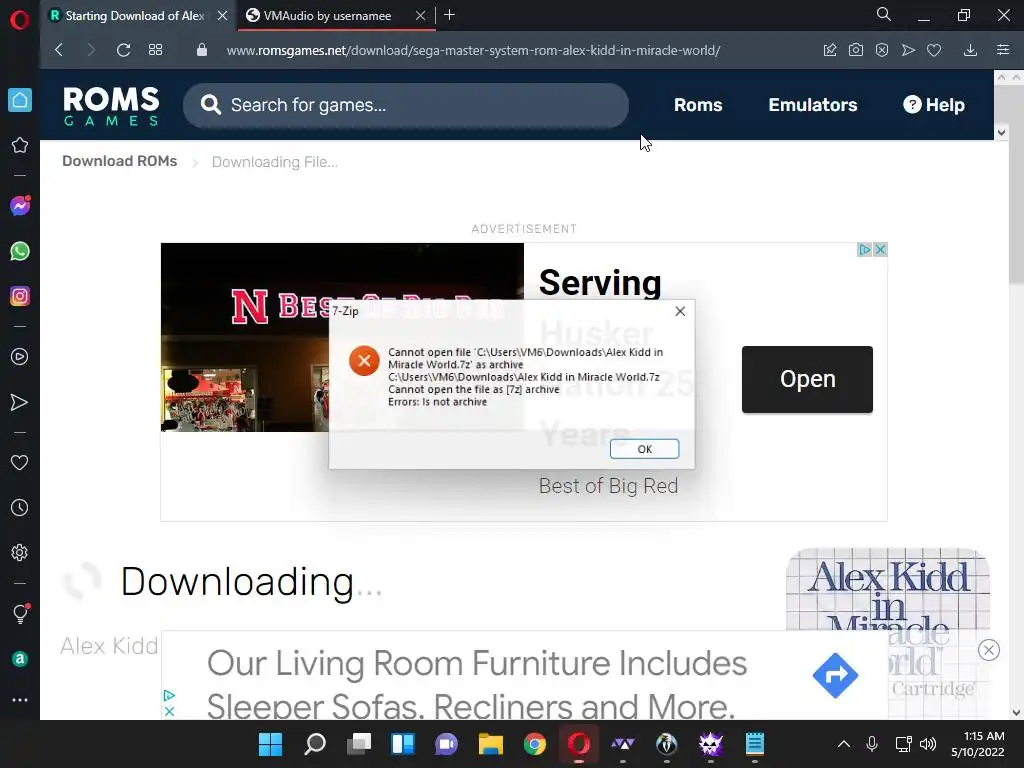The image size is (1024, 768).
Task: Click the padlock site security icon
Action: [x=202, y=50]
